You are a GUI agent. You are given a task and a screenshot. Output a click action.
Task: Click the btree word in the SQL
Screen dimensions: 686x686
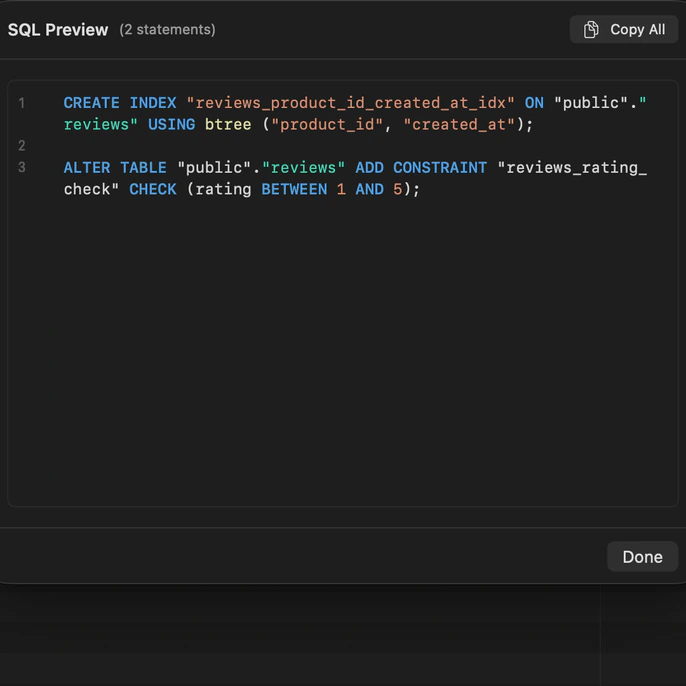click(228, 124)
